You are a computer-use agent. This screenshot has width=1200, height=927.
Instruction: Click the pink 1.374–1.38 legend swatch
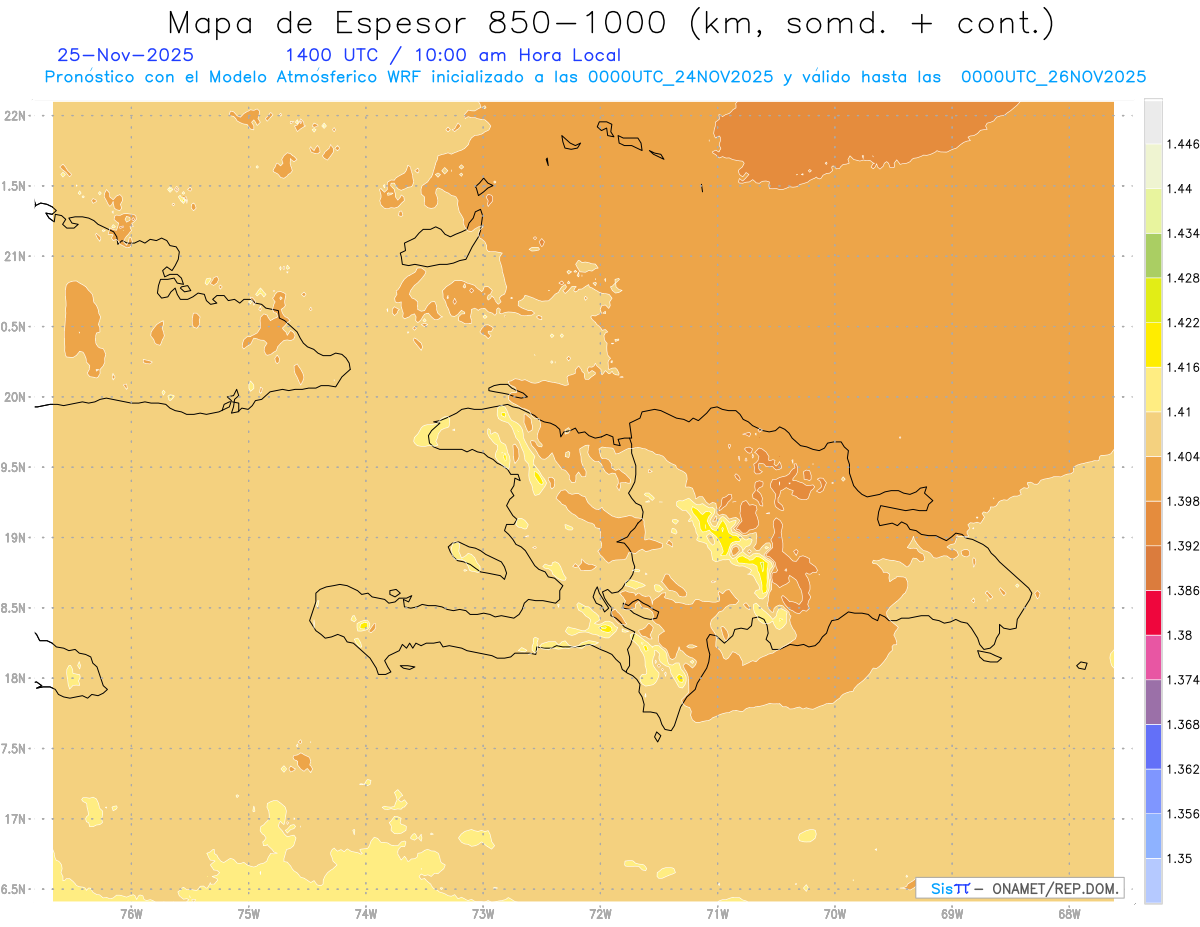click(1153, 657)
